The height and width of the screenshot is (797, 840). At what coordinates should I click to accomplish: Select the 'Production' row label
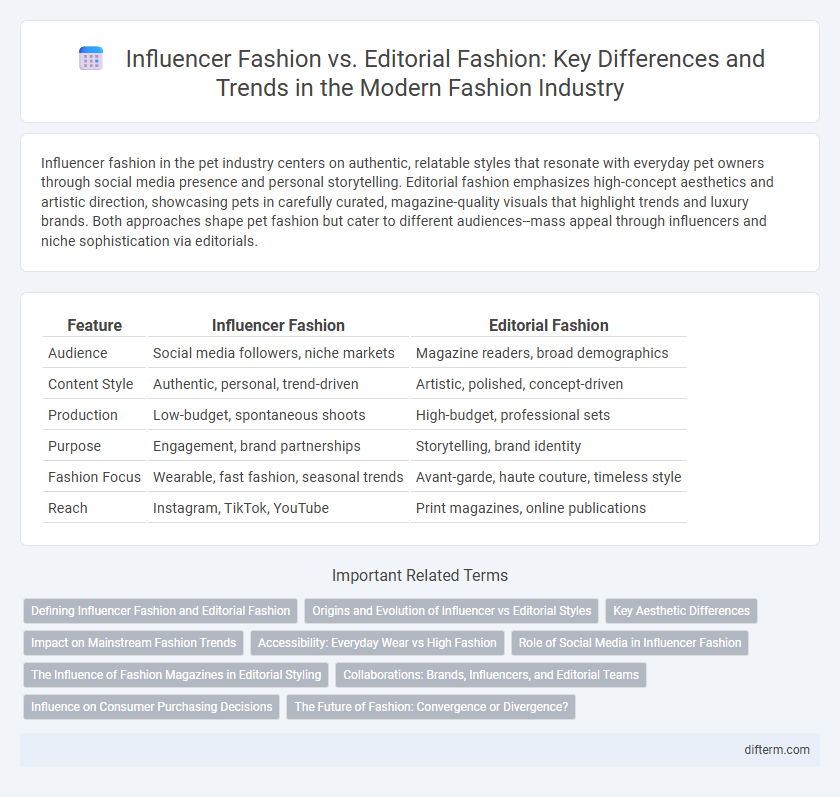[x=82, y=415]
